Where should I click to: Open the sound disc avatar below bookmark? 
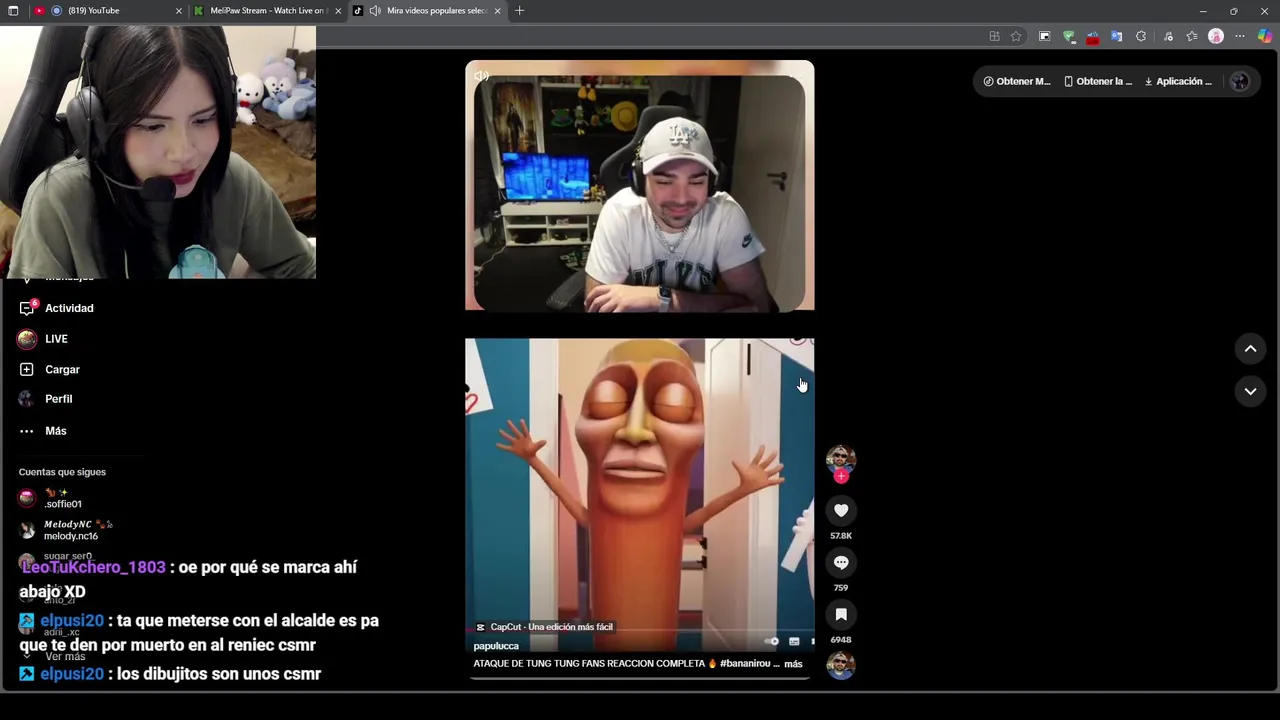click(x=841, y=665)
